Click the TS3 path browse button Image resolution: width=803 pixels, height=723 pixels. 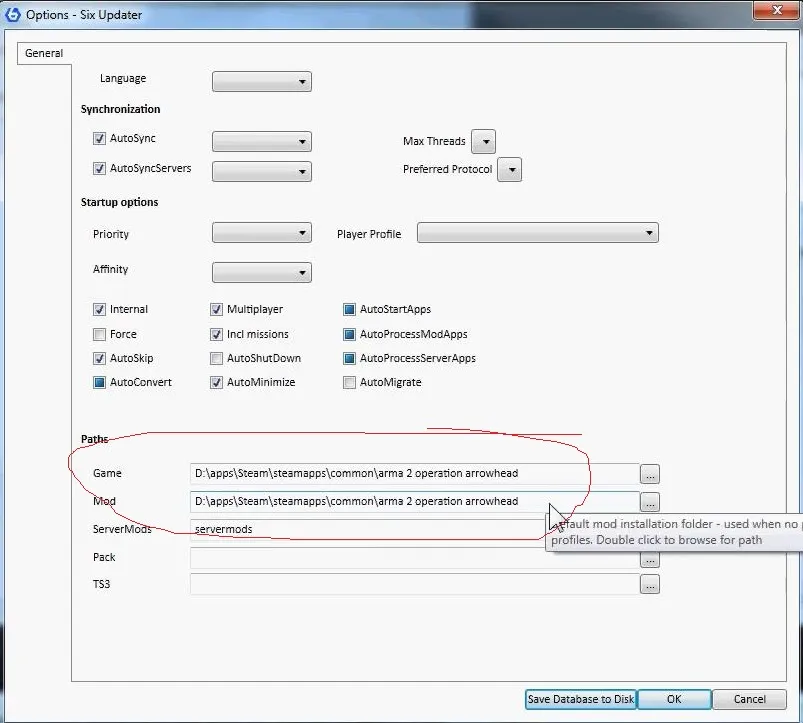[650, 585]
